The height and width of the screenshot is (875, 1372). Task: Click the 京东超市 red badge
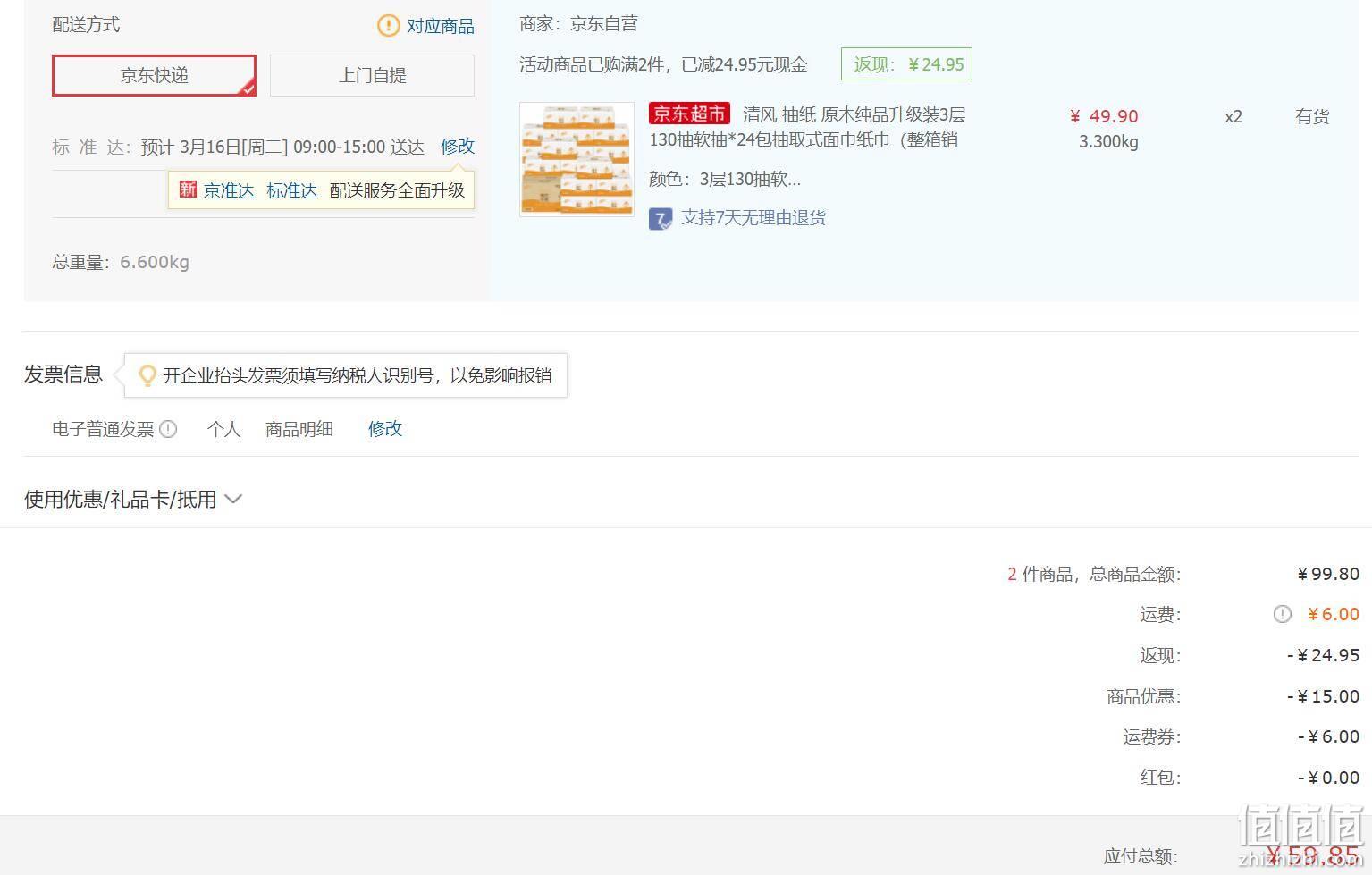pyautogui.click(x=689, y=114)
